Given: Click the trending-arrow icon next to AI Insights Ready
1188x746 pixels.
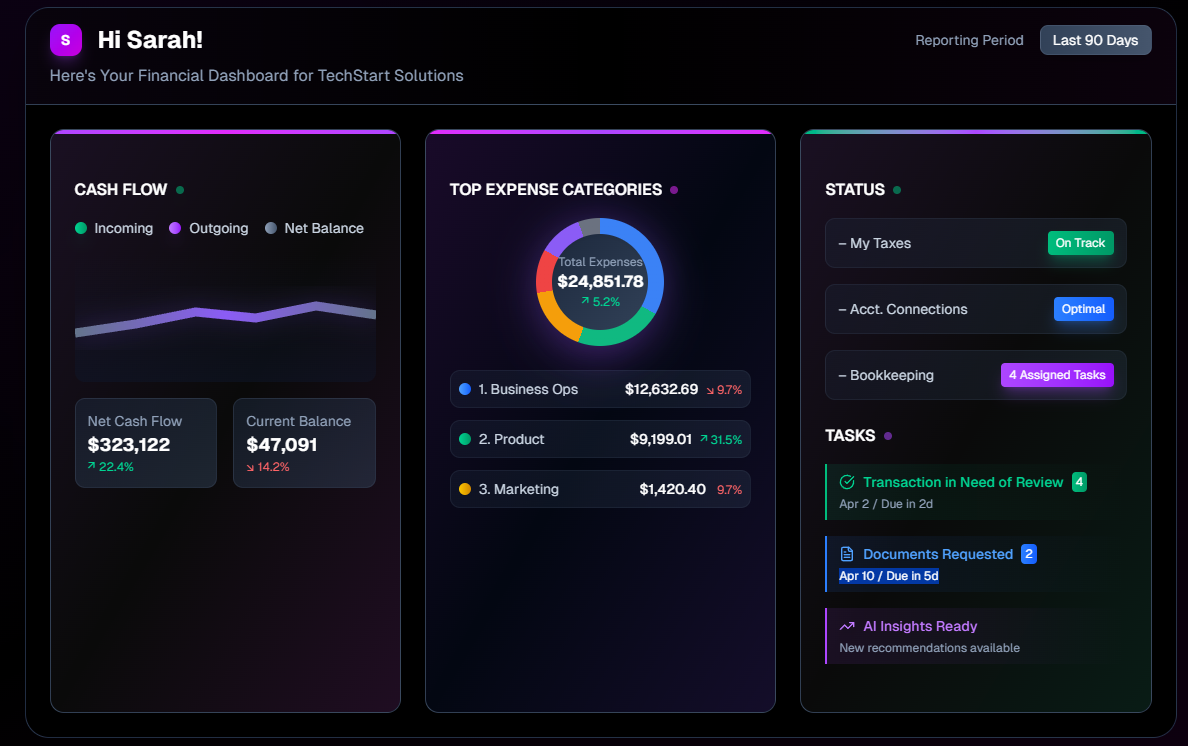Looking at the screenshot, I should (x=846, y=626).
